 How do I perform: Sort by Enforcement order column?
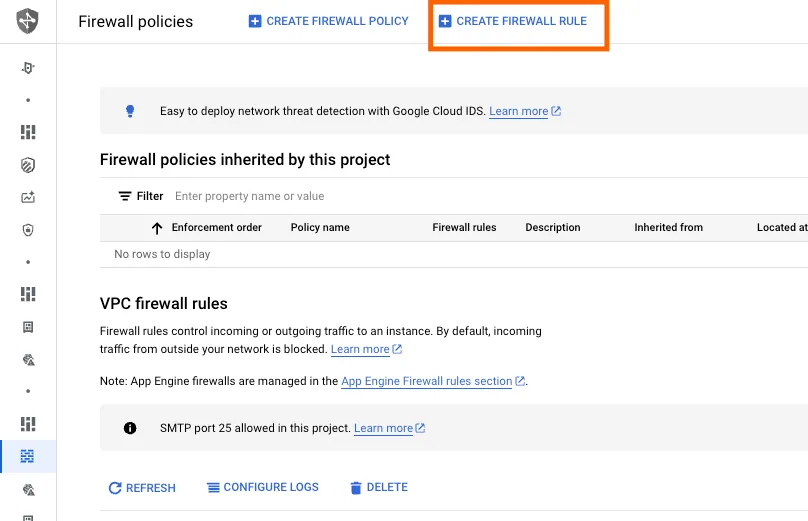[x=216, y=227]
